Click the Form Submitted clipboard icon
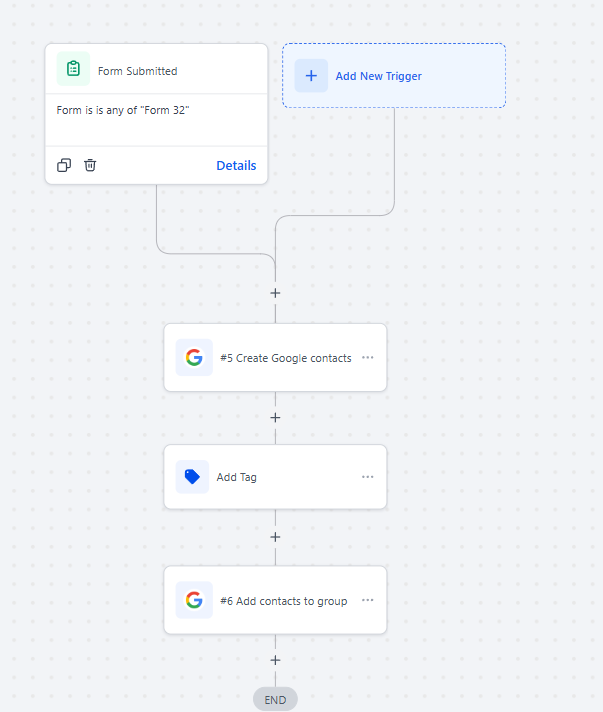The width and height of the screenshot is (603, 712). [73, 69]
